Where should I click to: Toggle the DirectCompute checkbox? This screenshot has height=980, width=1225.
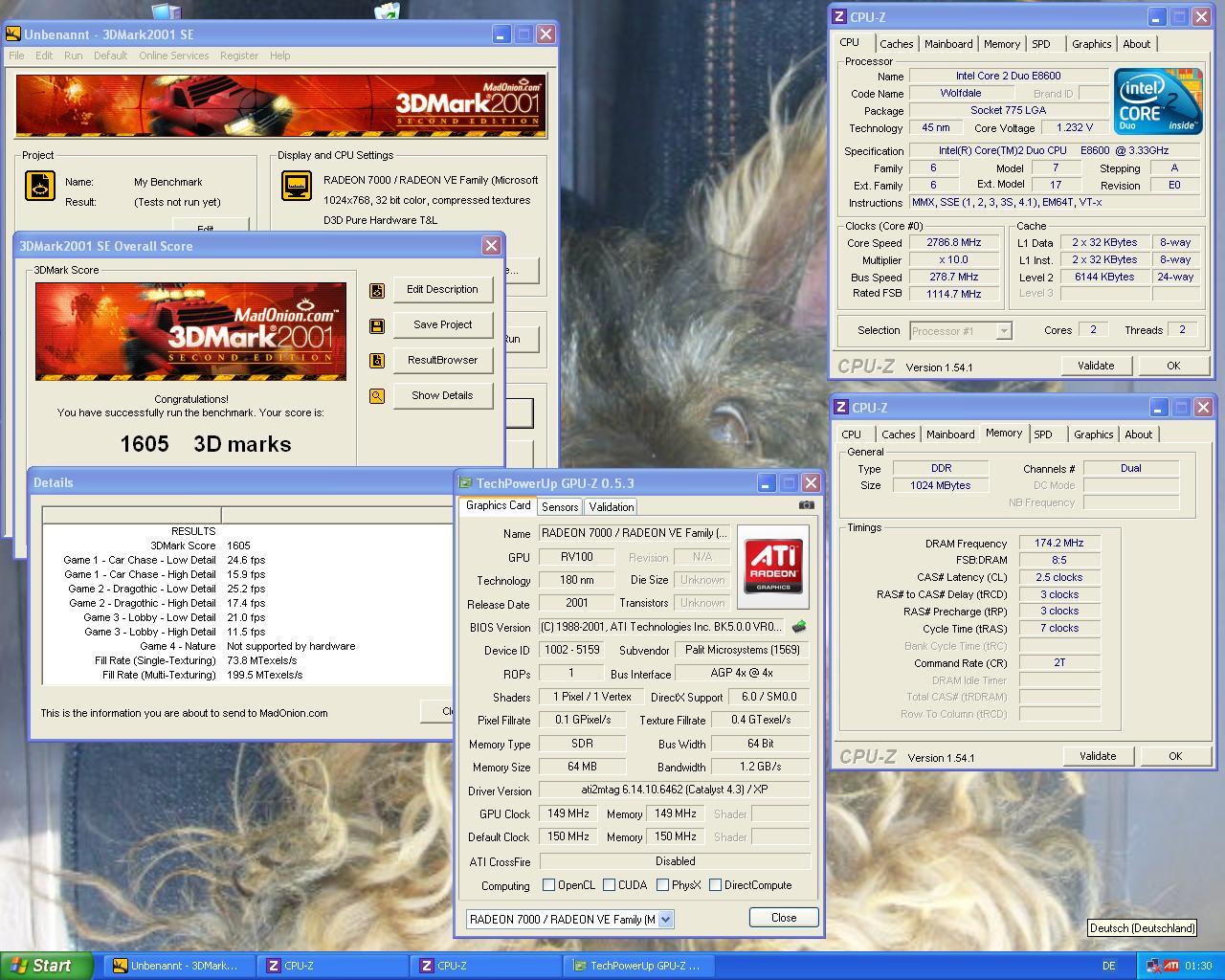point(715,885)
